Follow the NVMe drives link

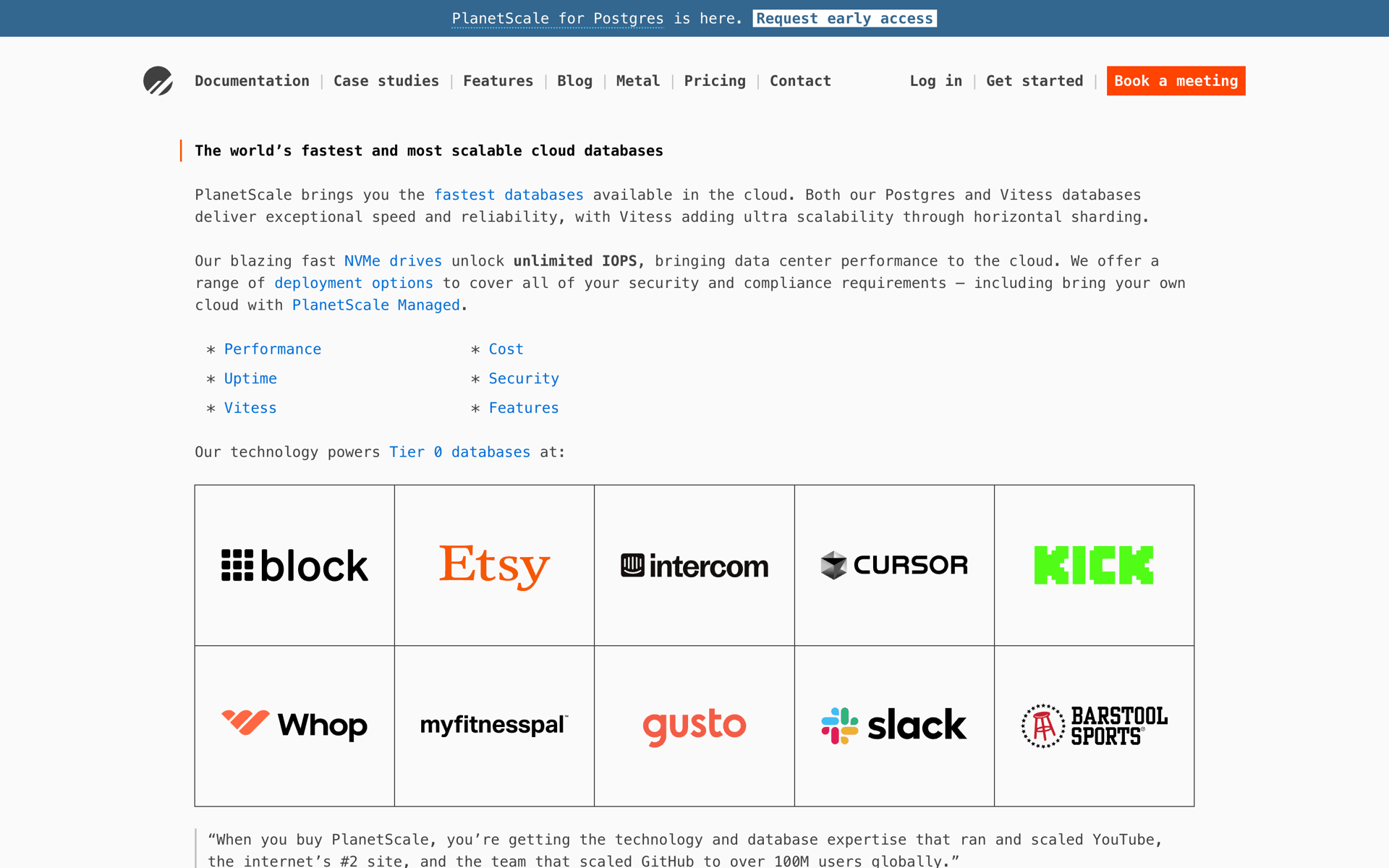click(x=393, y=261)
